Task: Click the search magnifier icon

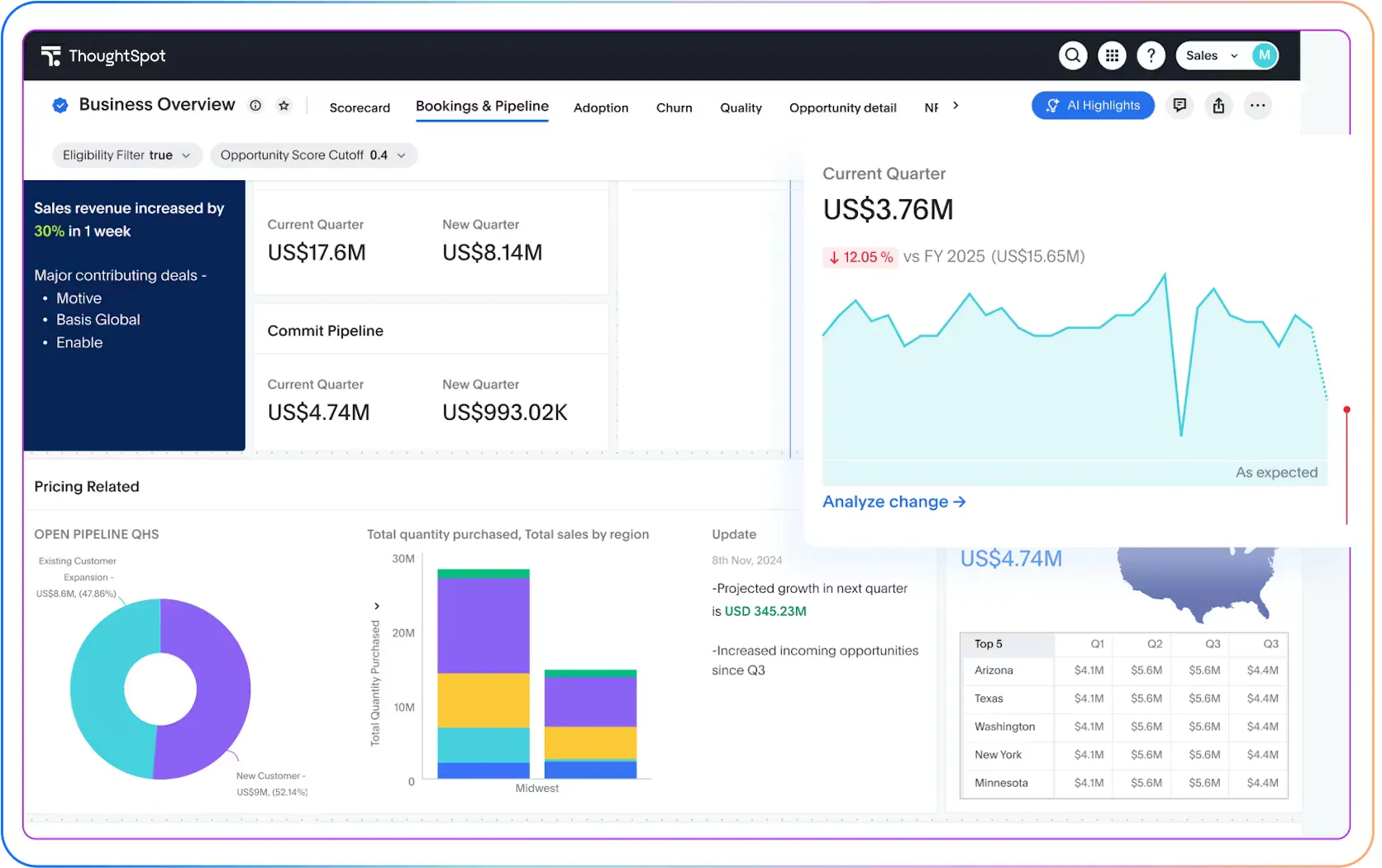Action: pos(1072,55)
